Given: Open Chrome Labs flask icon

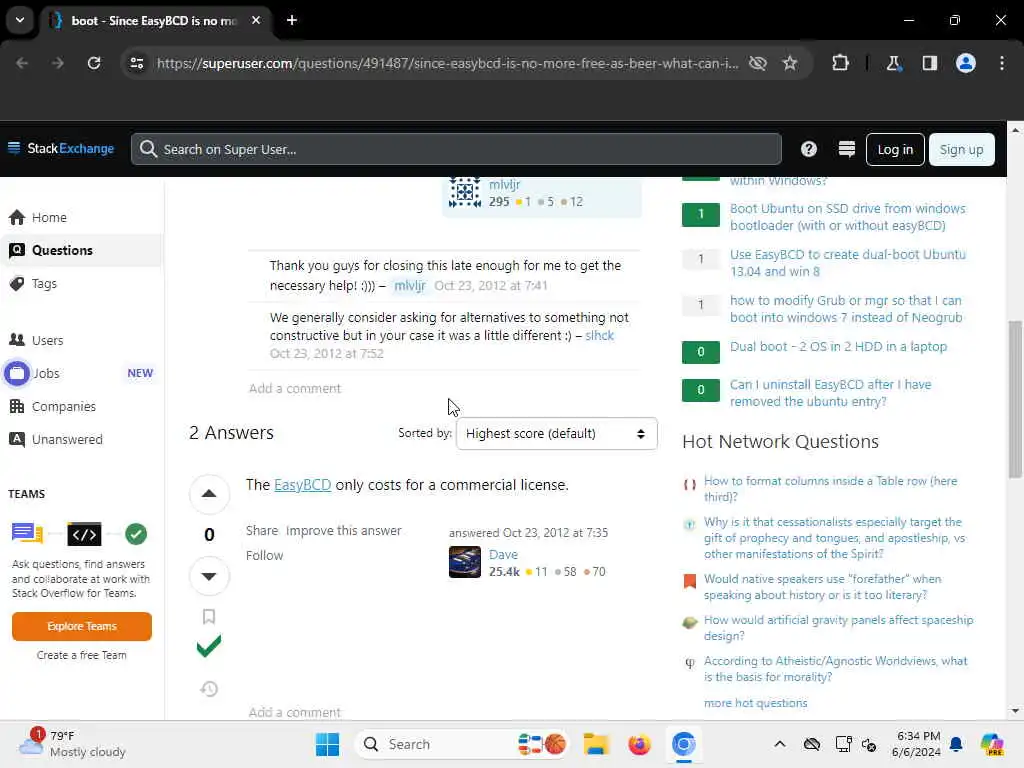Looking at the screenshot, I should click(x=893, y=63).
